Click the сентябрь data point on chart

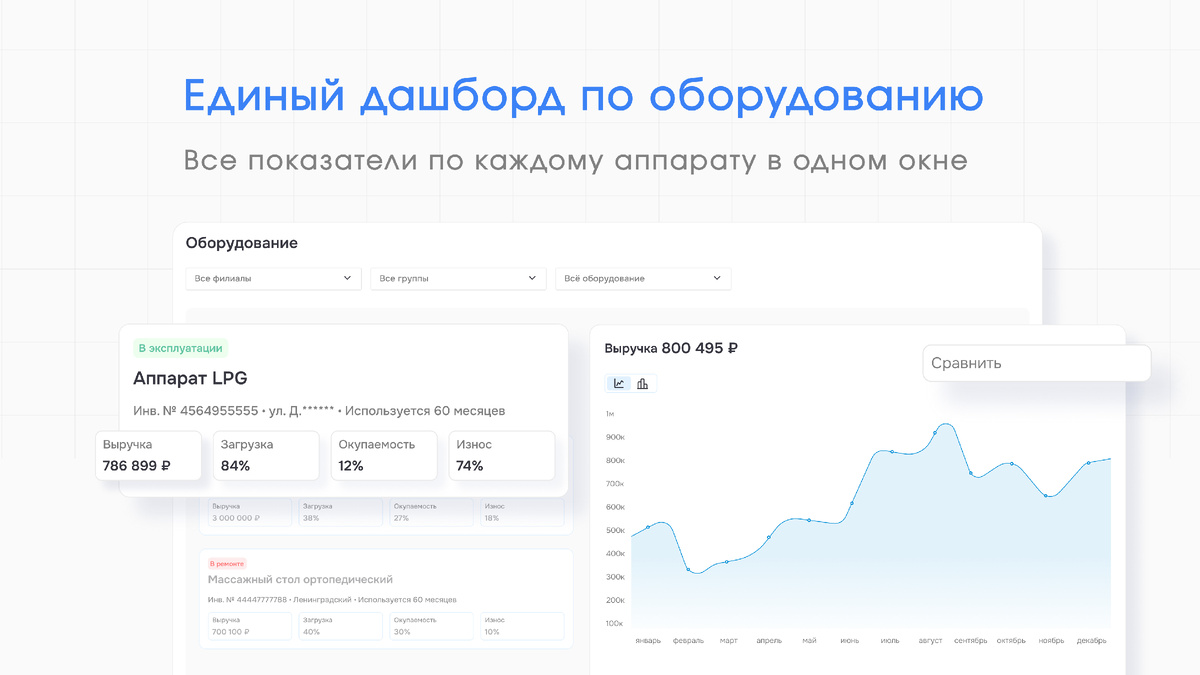pos(971,473)
